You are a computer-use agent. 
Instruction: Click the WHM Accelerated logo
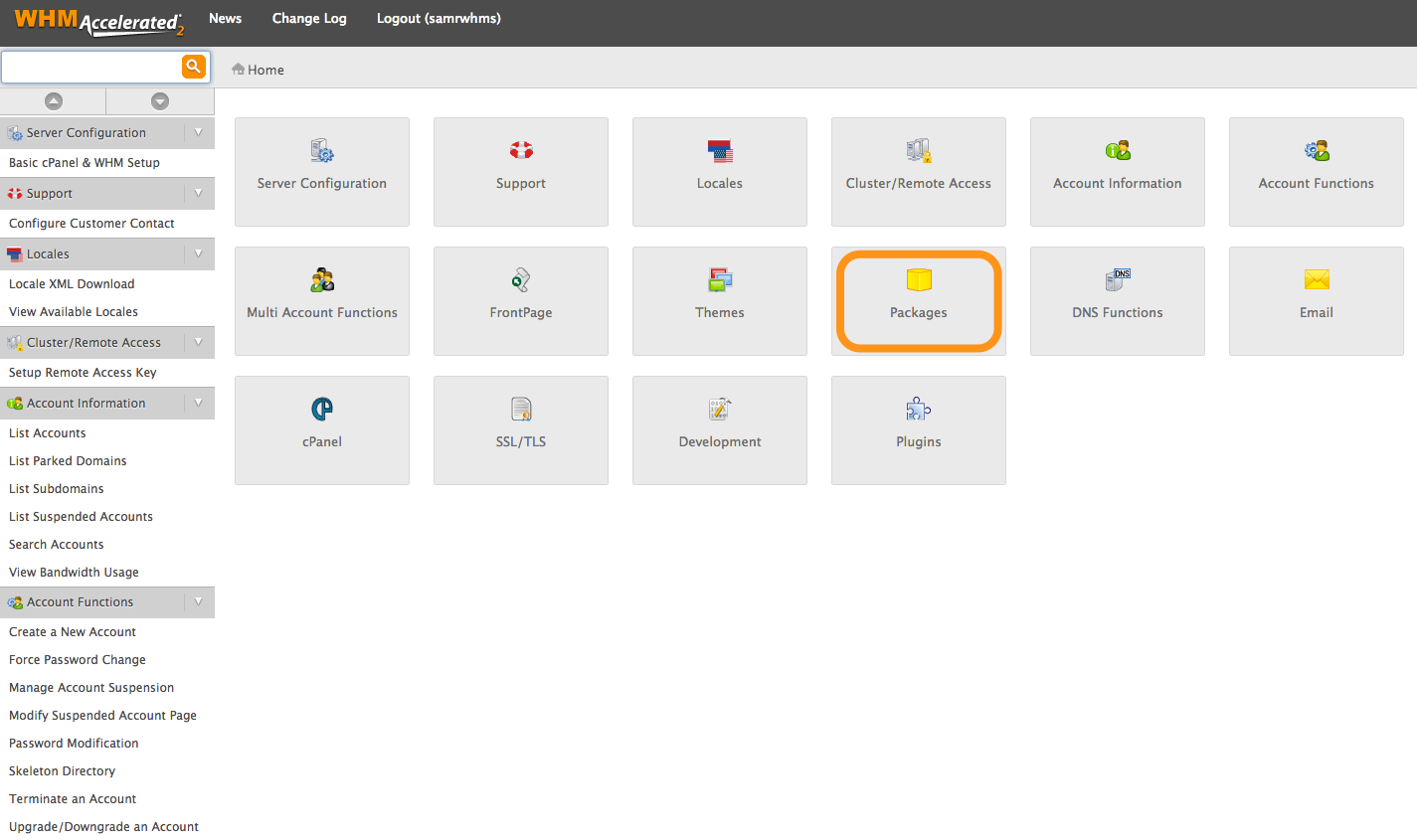[98, 22]
